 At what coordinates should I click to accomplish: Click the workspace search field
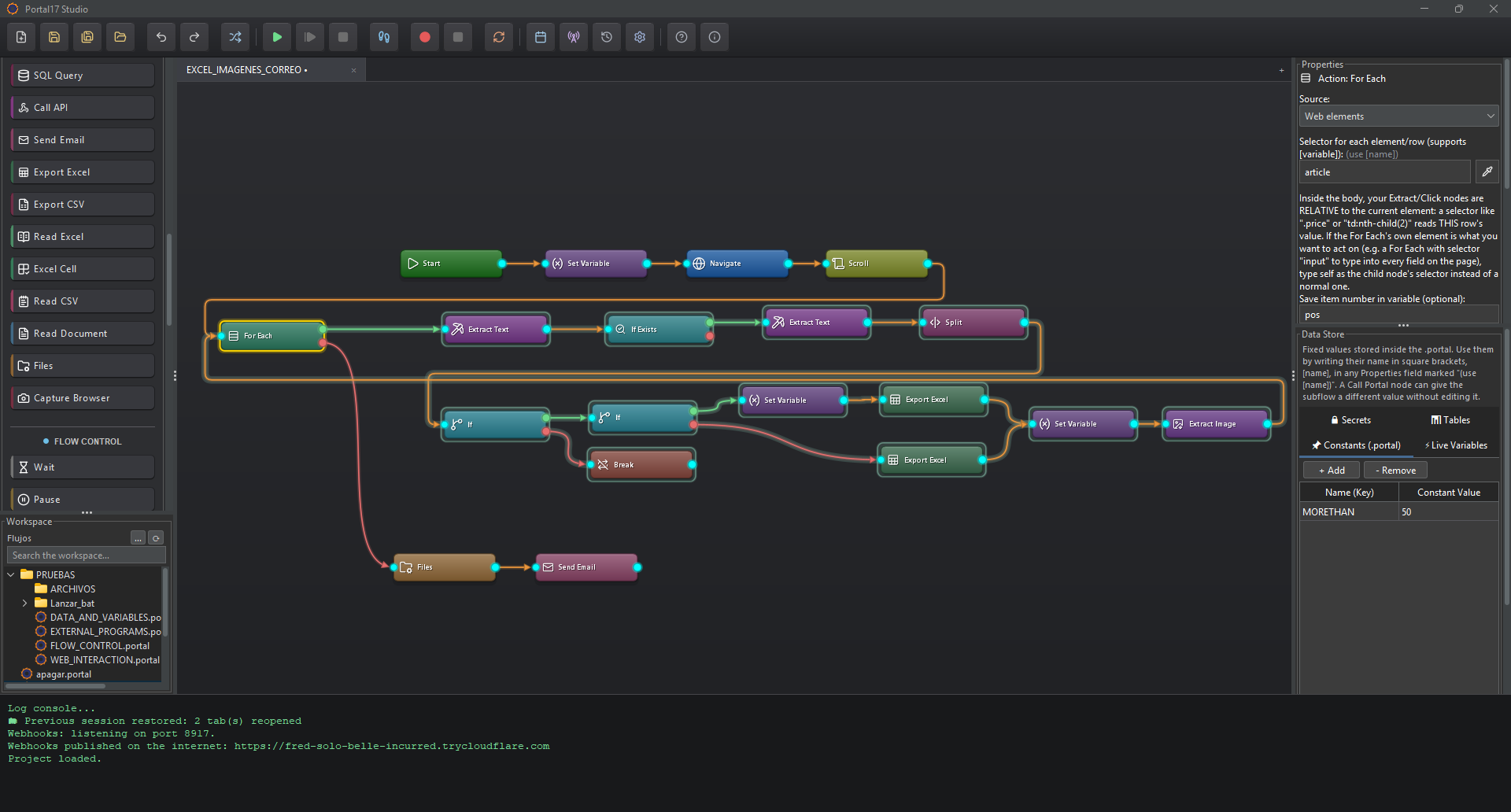pyautogui.click(x=86, y=555)
